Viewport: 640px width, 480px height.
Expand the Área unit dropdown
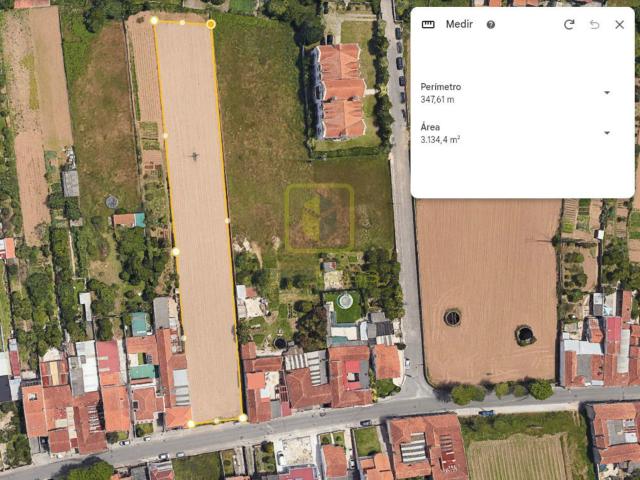tap(607, 133)
